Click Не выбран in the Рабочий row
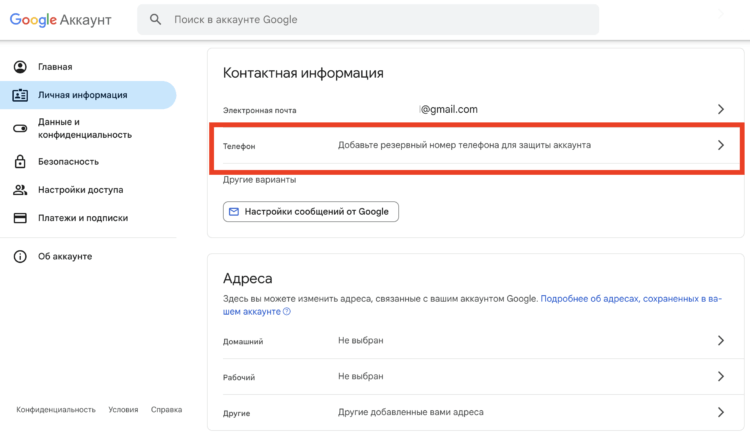 coord(361,377)
